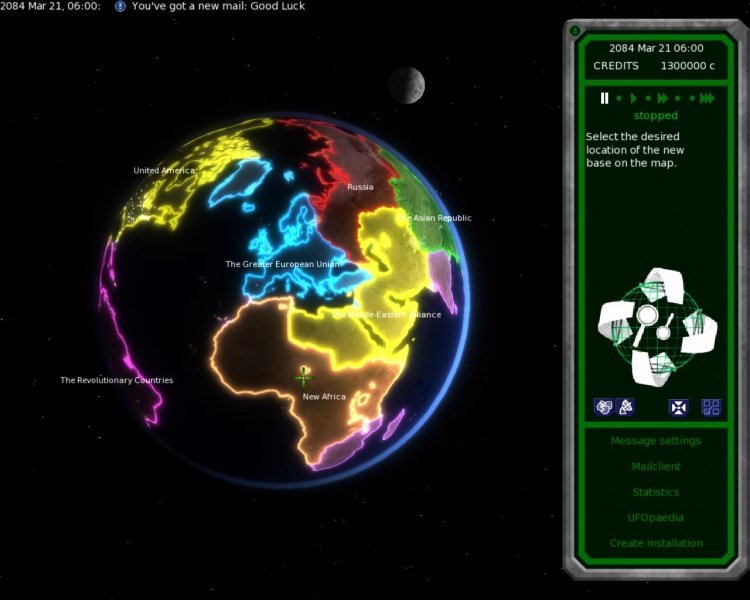
Task: Open the Mailclient
Action: (x=655, y=467)
